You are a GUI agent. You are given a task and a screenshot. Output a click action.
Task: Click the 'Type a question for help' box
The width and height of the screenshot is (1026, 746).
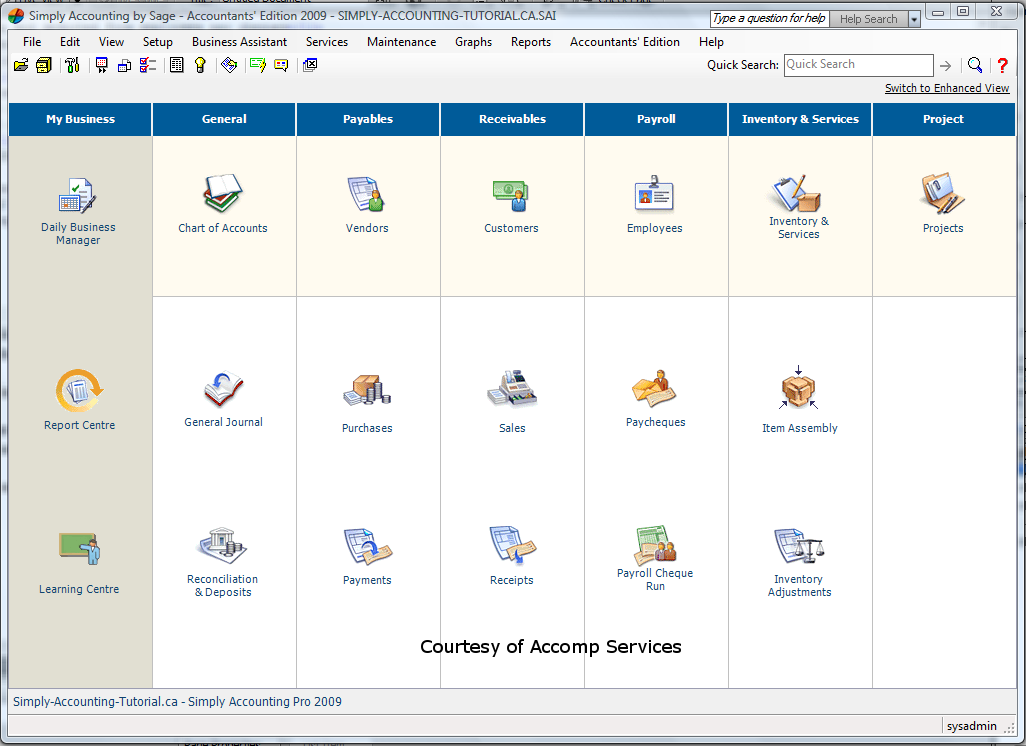pos(770,19)
